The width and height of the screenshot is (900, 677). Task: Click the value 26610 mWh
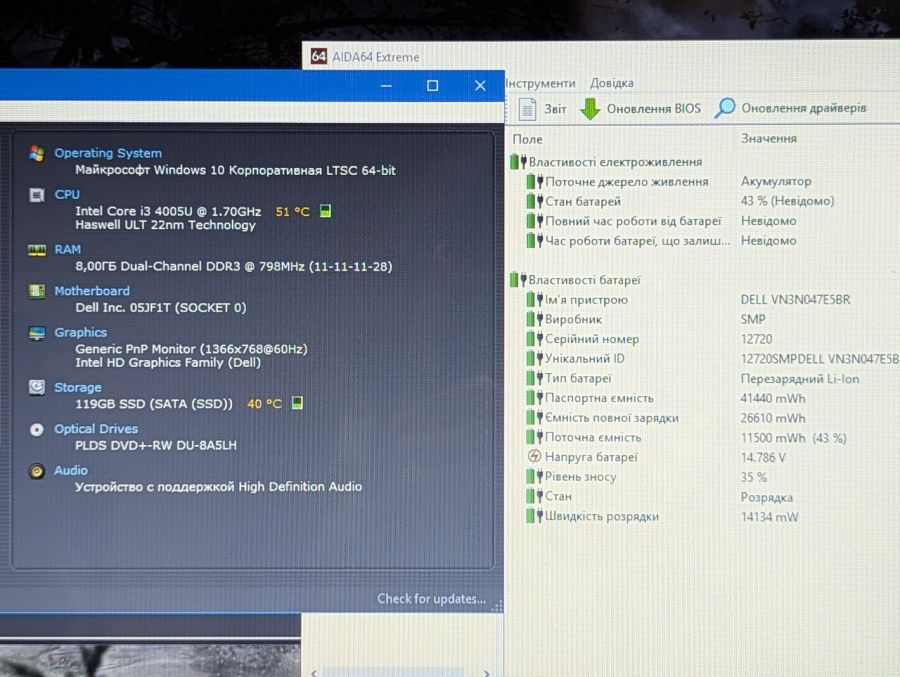(x=773, y=418)
